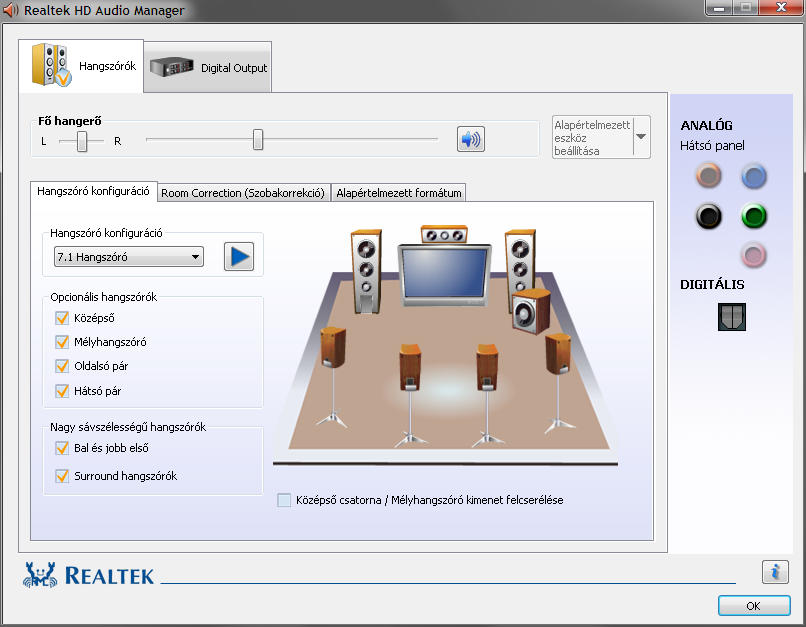Click the title bar speaker icon
This screenshot has height=627, width=806.
(x=10, y=10)
